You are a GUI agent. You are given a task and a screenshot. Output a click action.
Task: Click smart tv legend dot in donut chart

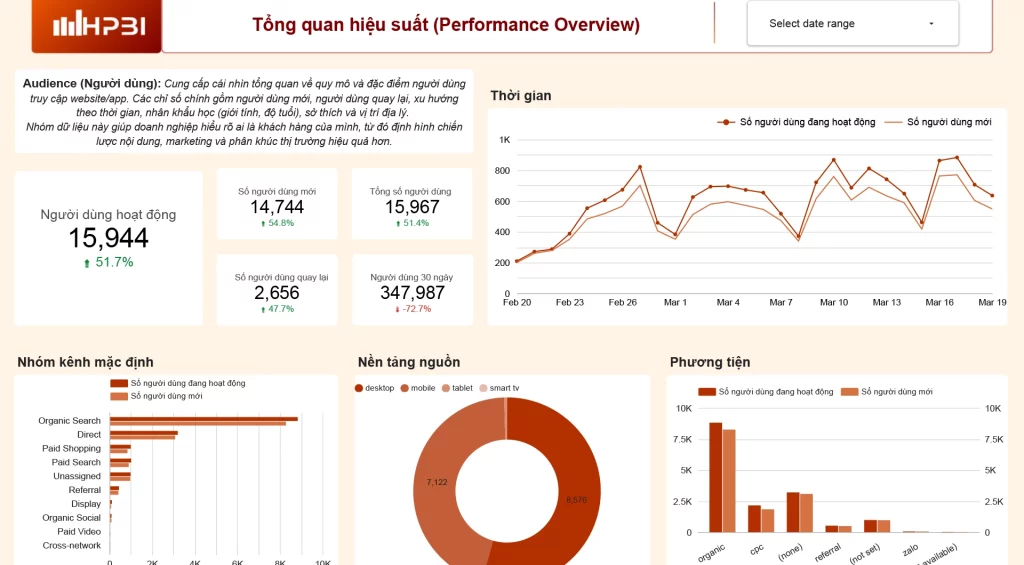click(483, 388)
